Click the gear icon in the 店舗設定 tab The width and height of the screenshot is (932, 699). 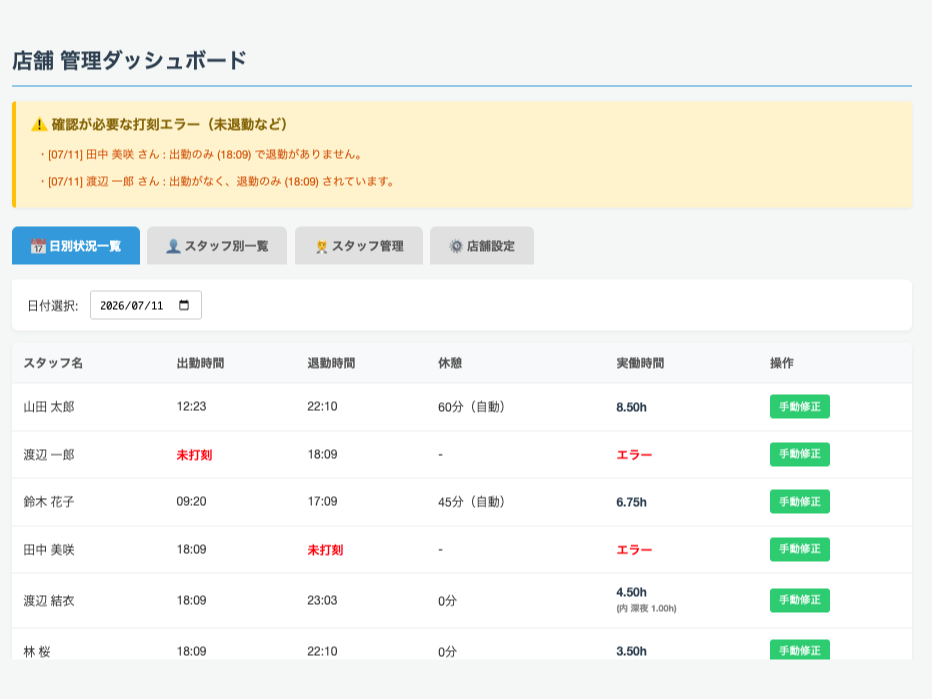click(x=456, y=246)
